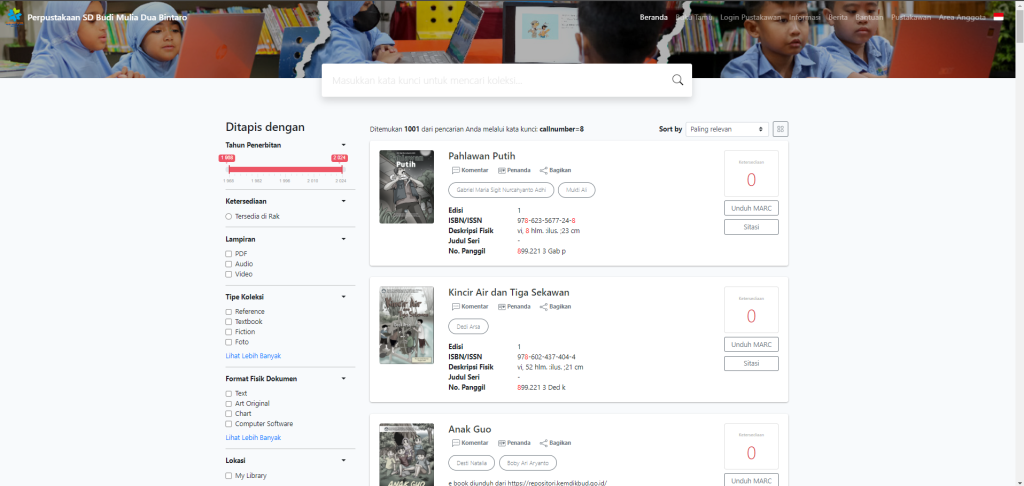Check Computer Software format filter

(x=229, y=424)
